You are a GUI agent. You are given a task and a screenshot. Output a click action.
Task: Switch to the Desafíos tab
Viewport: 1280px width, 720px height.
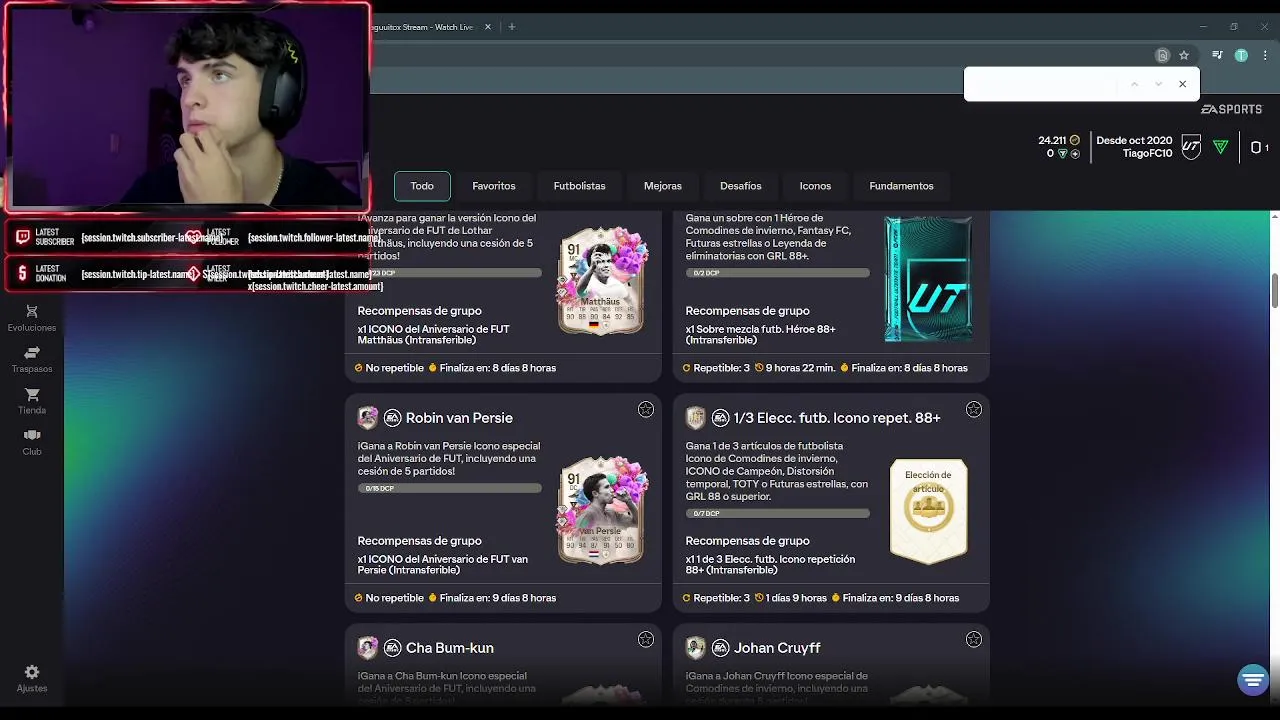741,186
